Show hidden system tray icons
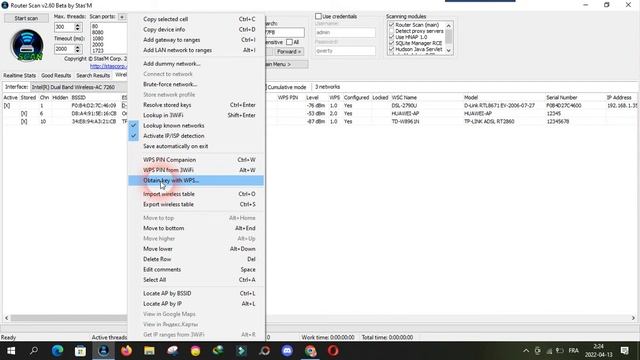640x360 pixels. [x=526, y=351]
